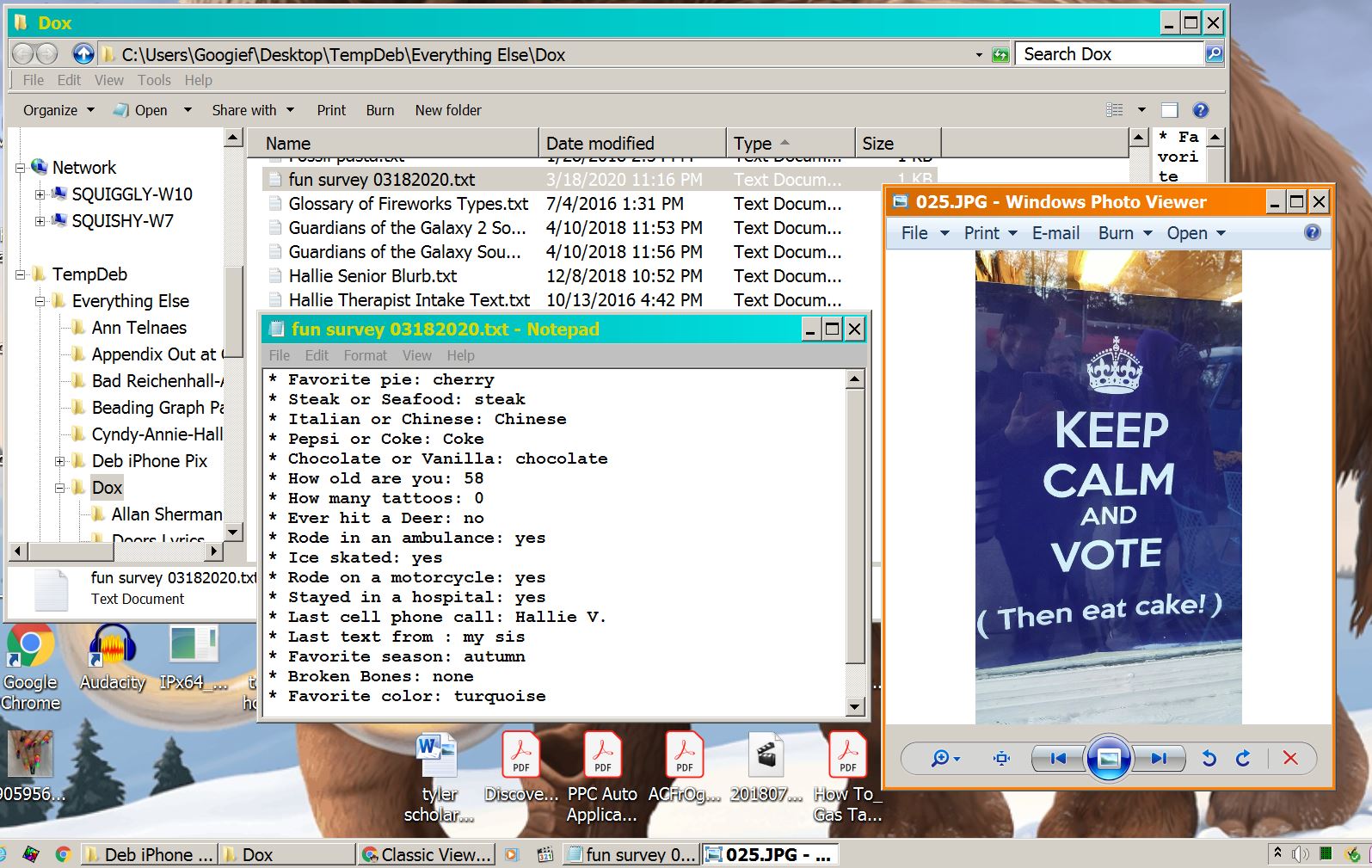1372x868 pixels.
Task: Sort files by the Name column header
Action: (392, 143)
